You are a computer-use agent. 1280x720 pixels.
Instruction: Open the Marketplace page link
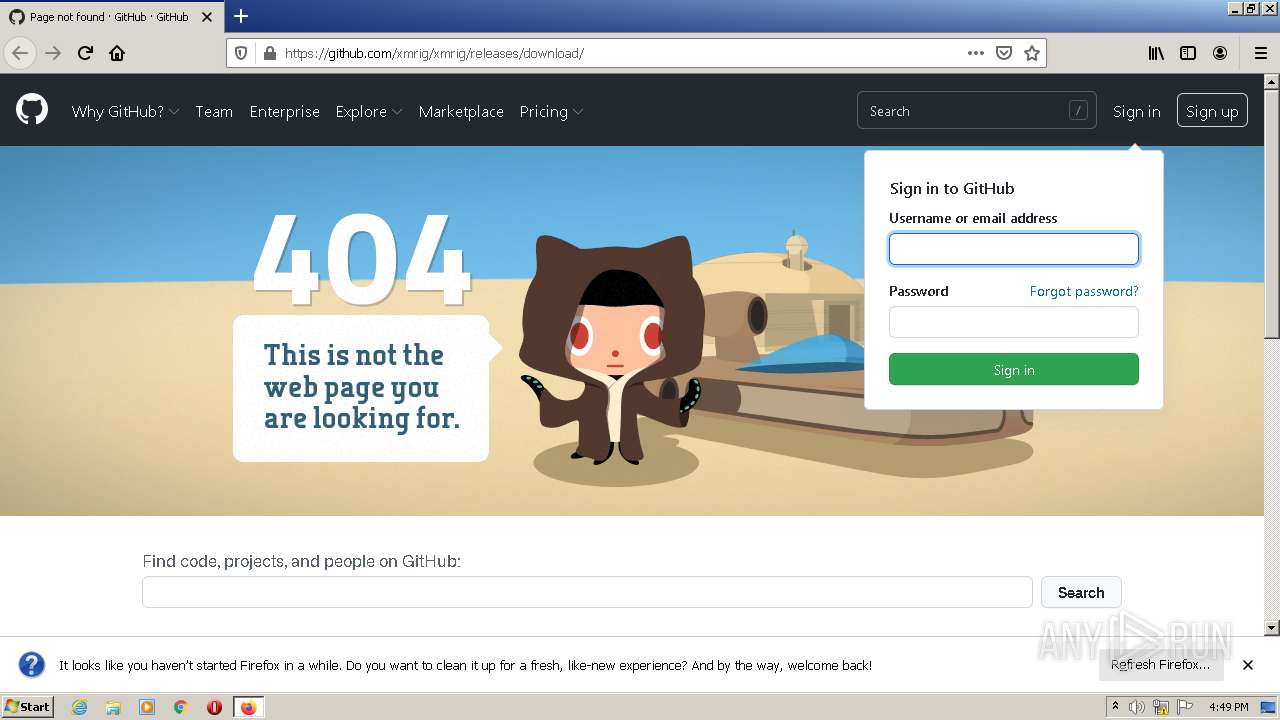pos(461,111)
